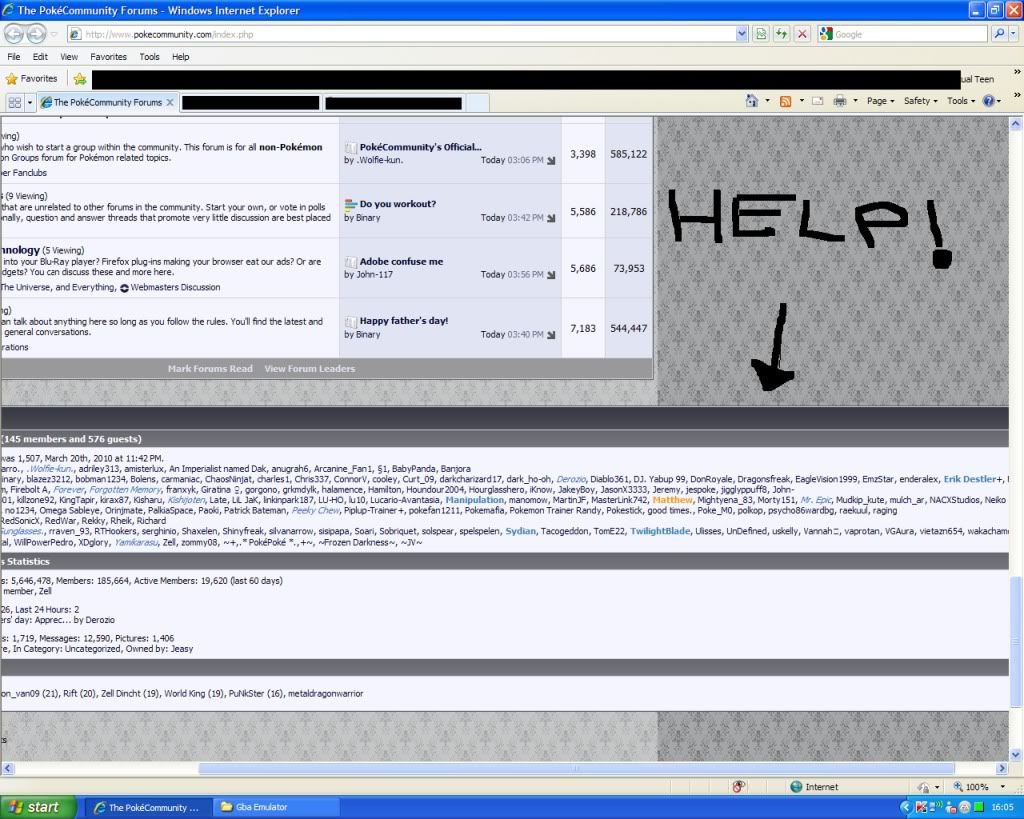Open the Page command bar menu

(880, 101)
